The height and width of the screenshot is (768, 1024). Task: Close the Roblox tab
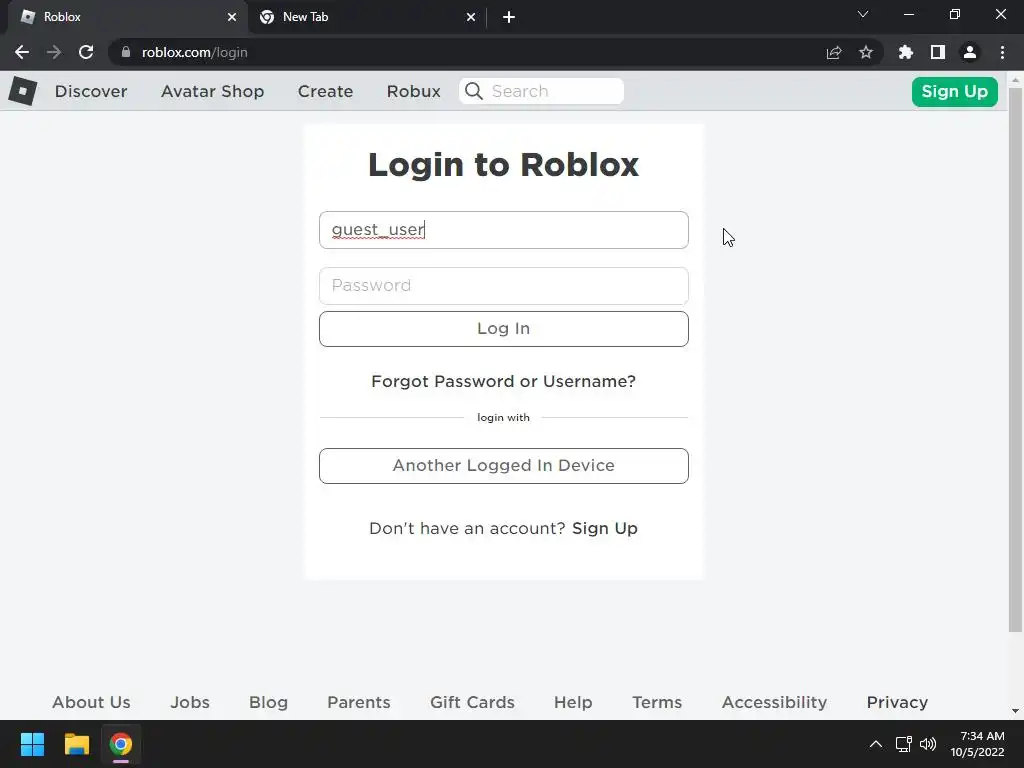(x=232, y=17)
